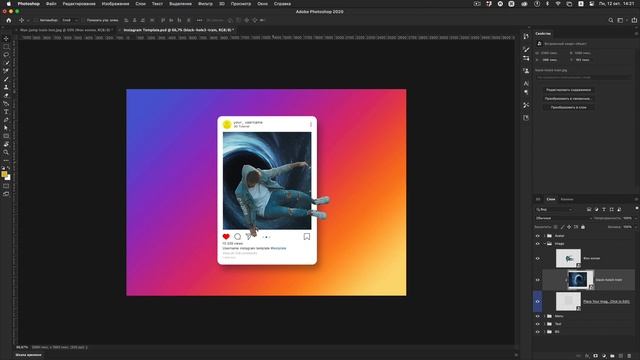The image size is (640, 360).
Task: Hide the Image group
Action: [x=538, y=244]
